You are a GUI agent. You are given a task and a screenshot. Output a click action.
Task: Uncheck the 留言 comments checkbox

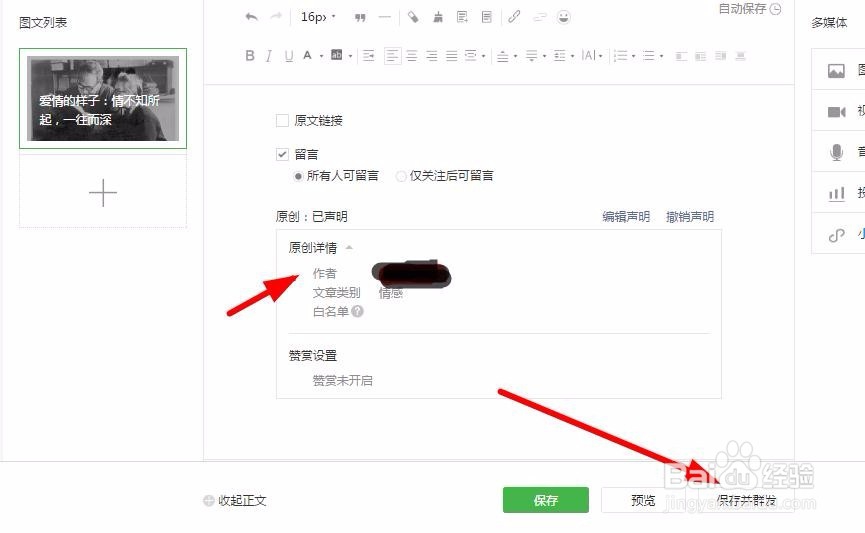point(282,154)
